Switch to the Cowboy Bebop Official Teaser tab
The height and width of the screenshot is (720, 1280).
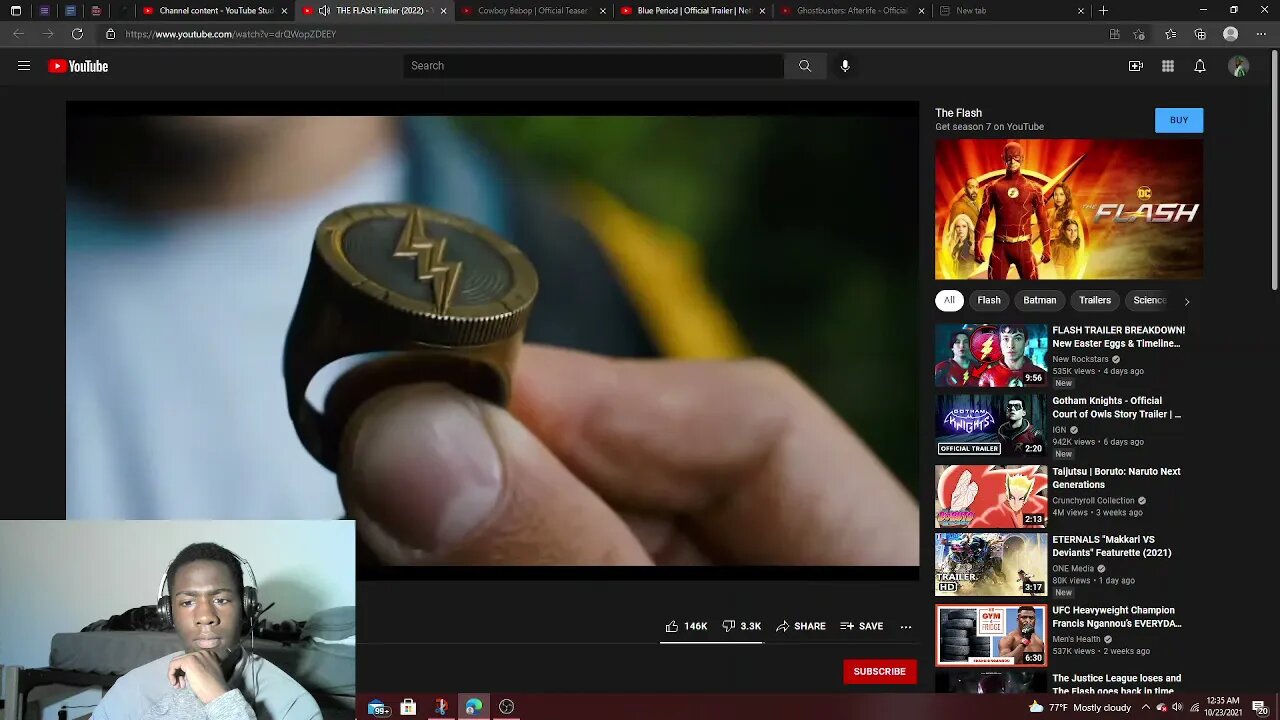pyautogui.click(x=533, y=10)
